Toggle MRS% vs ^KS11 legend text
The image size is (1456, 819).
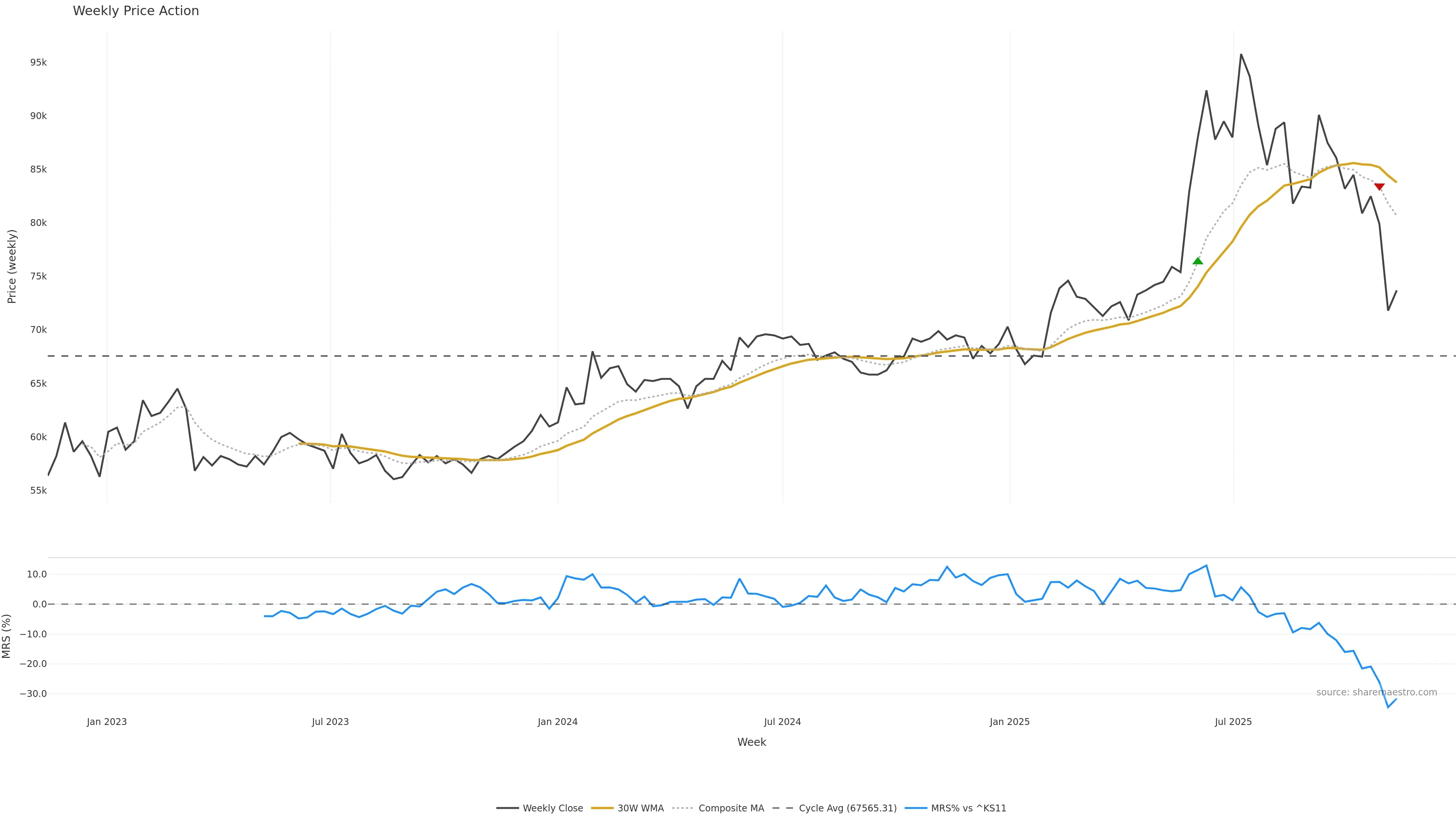pyautogui.click(x=968, y=808)
